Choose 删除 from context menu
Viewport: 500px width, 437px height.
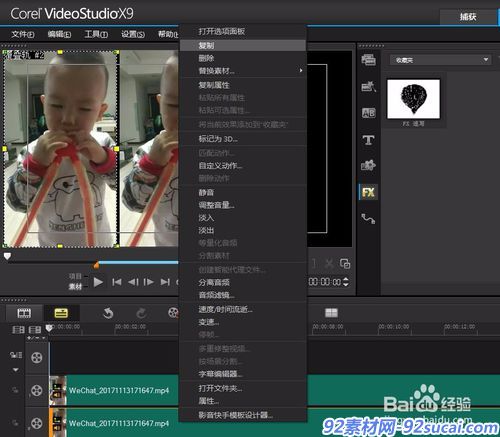243,58
